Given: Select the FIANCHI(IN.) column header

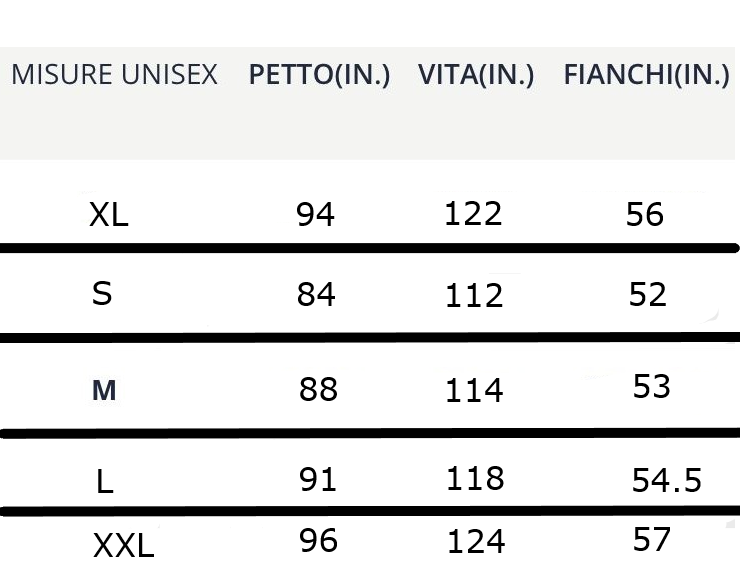Looking at the screenshot, I should [x=646, y=76].
